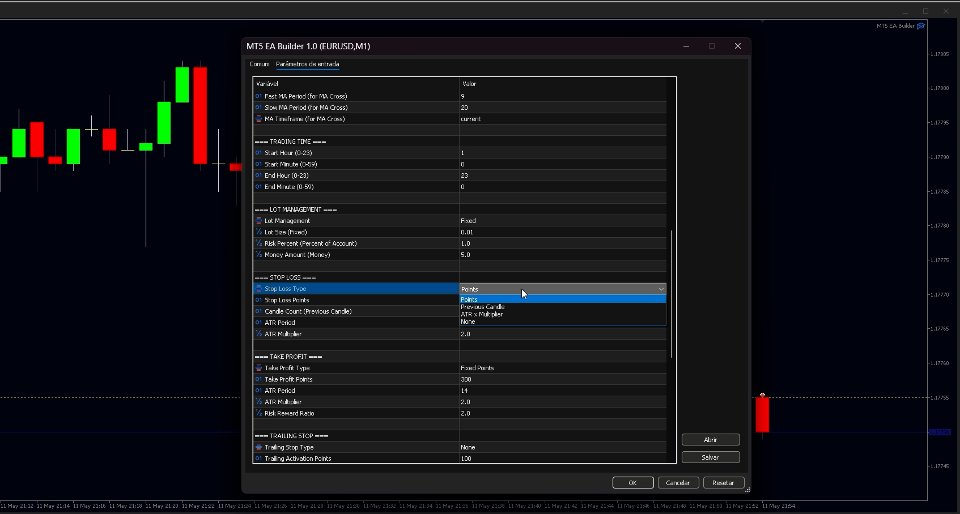
Task: Click the enum icon beside Lot Management
Action: pyautogui.click(x=258, y=221)
